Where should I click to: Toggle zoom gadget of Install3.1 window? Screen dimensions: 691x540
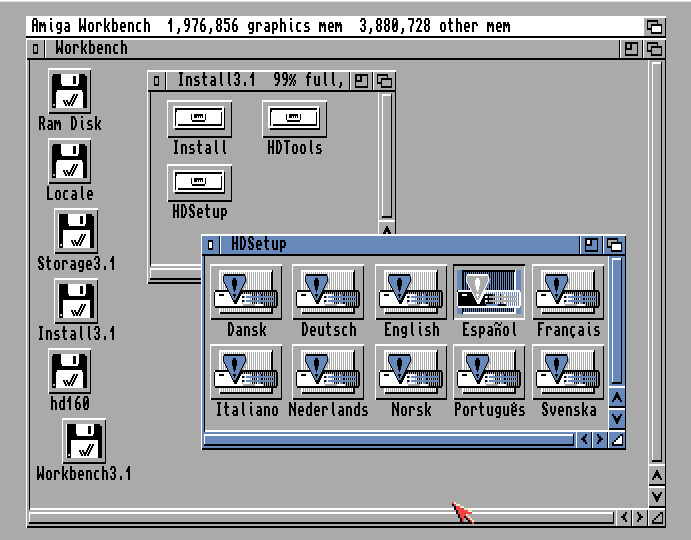click(362, 80)
